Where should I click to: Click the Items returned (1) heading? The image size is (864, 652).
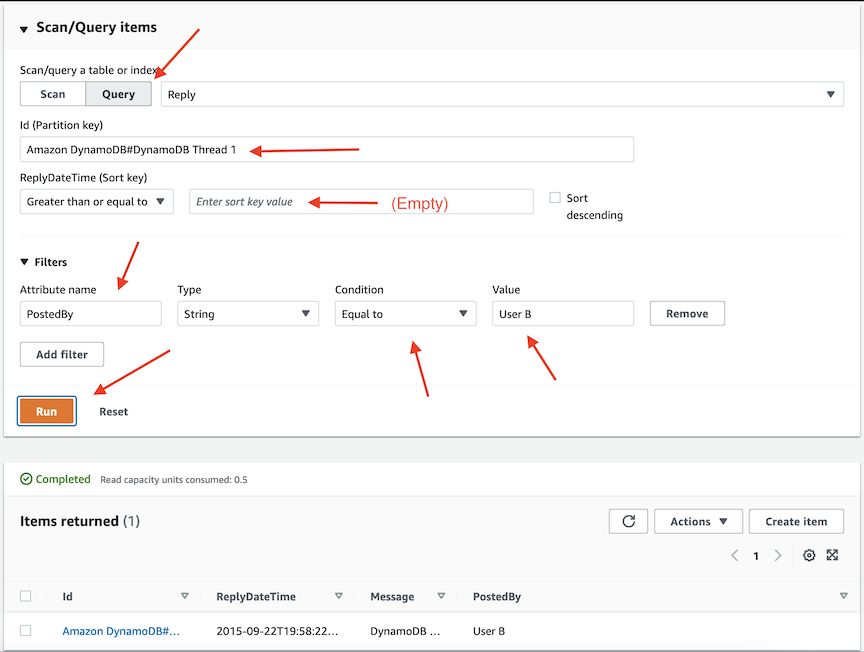coord(80,521)
